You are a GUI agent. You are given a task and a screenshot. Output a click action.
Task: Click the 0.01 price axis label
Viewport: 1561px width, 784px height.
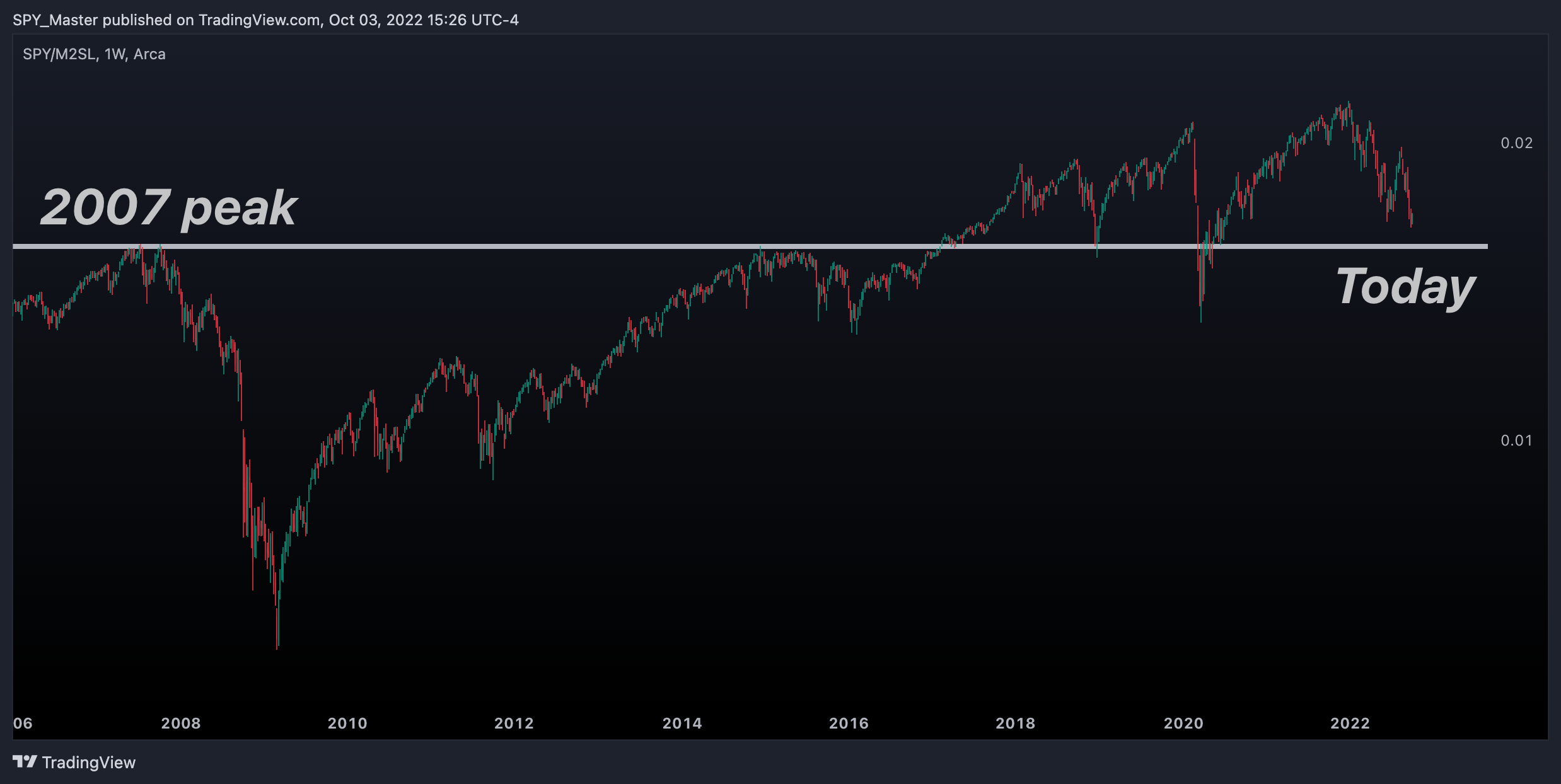(x=1516, y=441)
